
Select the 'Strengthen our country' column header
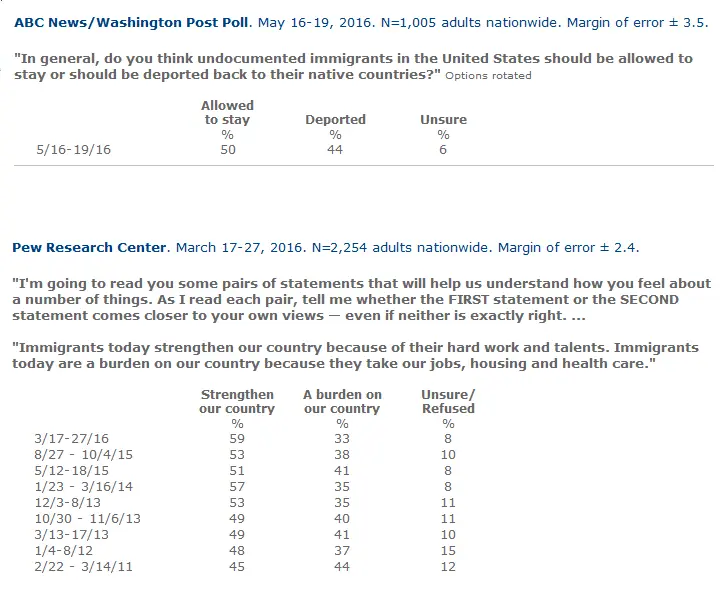tap(237, 401)
